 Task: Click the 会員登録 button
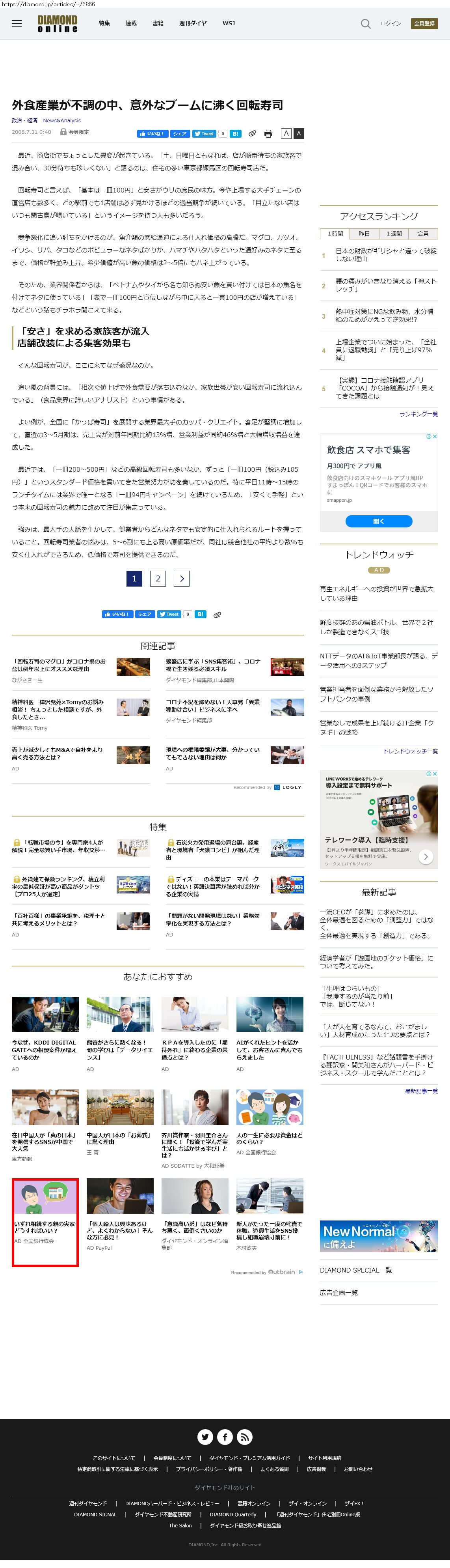(x=424, y=23)
